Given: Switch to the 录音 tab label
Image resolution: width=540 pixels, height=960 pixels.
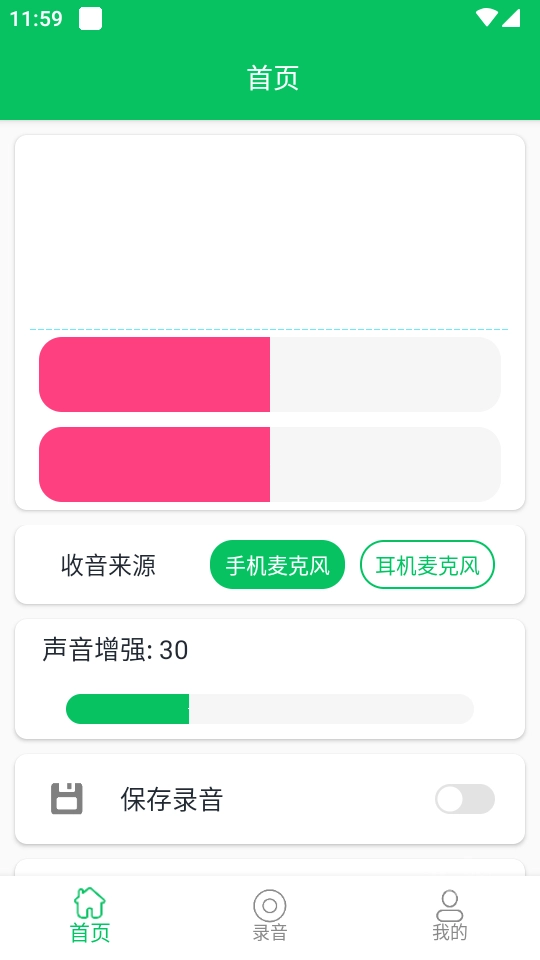Looking at the screenshot, I should 269,932.
